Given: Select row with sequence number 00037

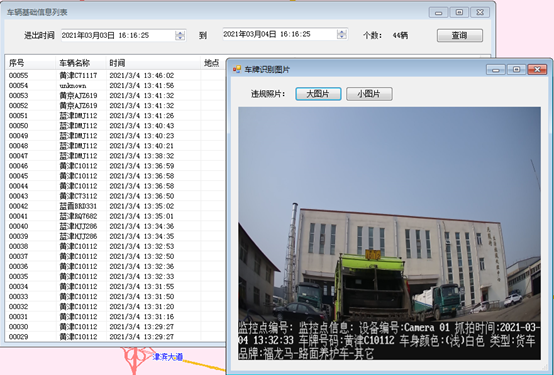Looking at the screenshot, I should click(x=116, y=256).
